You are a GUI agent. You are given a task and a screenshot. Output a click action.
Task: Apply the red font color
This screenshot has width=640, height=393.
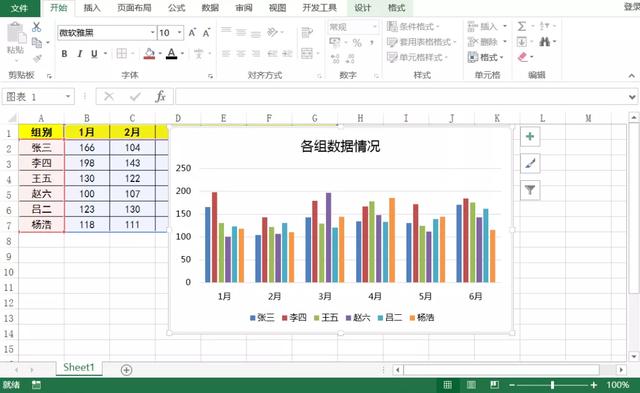pyautogui.click(x=171, y=53)
